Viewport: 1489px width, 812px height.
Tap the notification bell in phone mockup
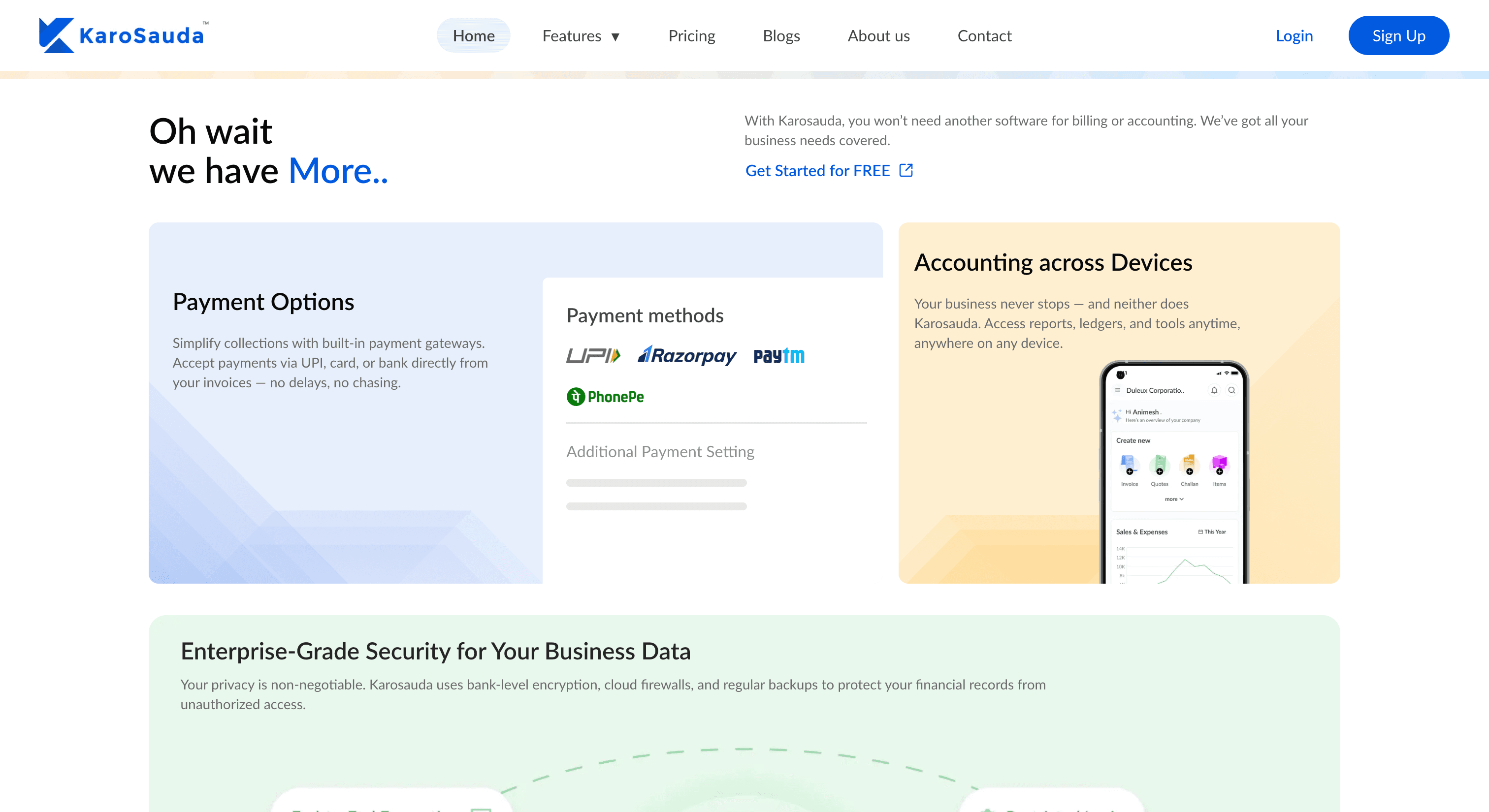point(1214,390)
